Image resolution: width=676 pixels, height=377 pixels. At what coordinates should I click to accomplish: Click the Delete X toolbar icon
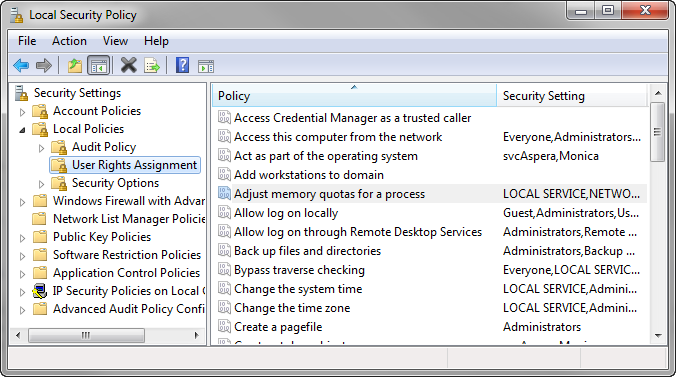pos(128,66)
